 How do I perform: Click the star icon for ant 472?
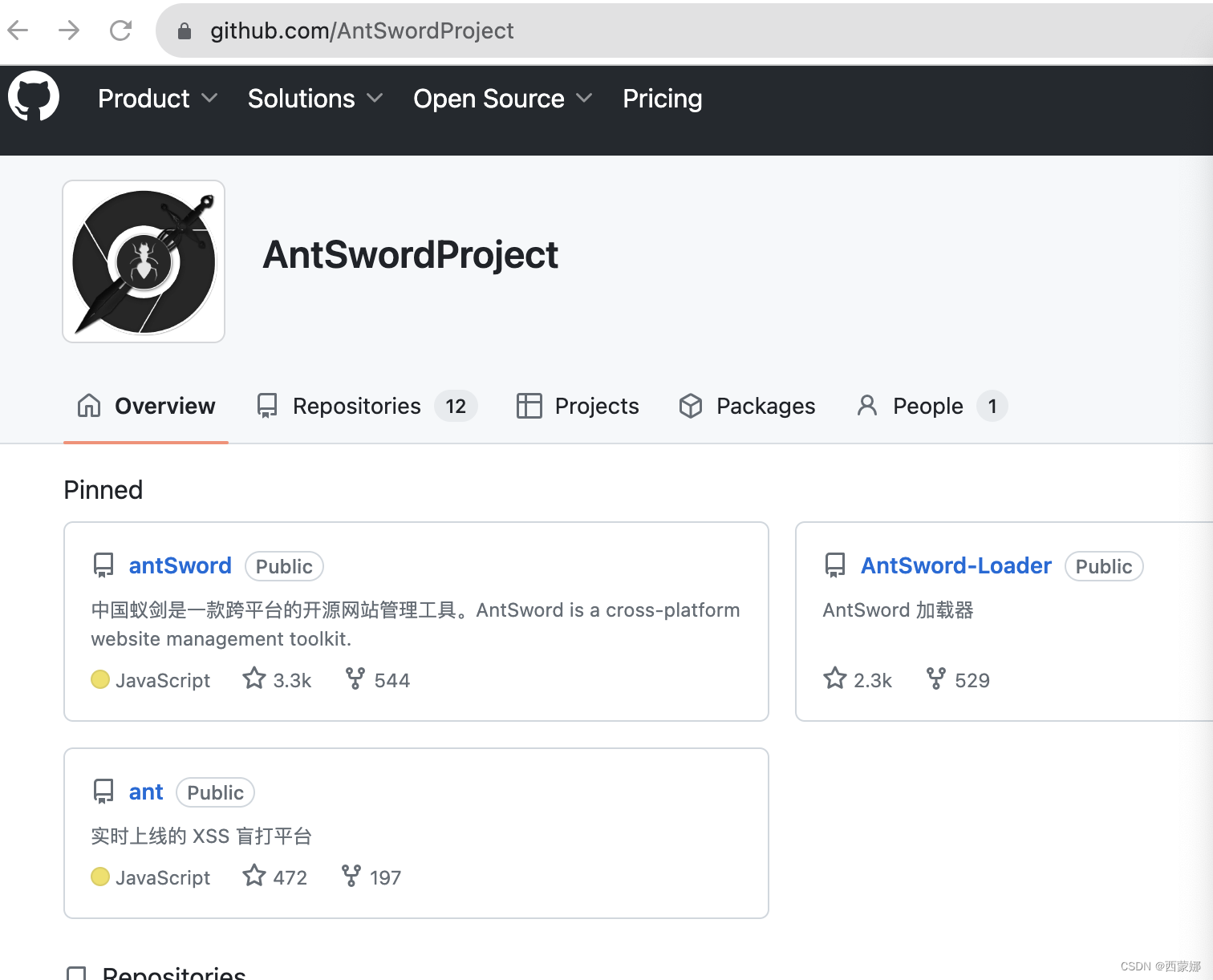pos(254,876)
